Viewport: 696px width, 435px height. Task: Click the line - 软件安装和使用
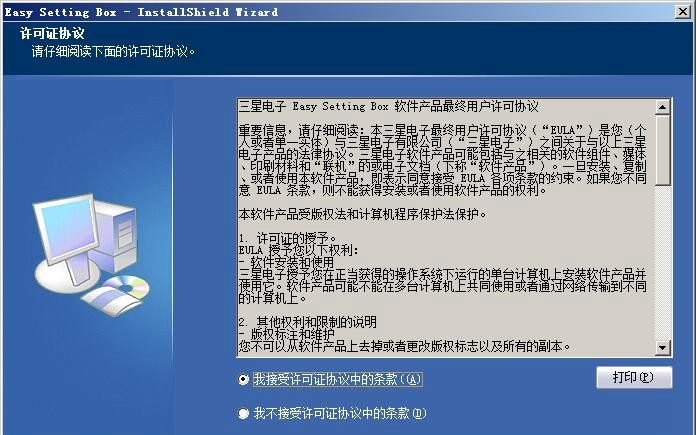pos(286,262)
